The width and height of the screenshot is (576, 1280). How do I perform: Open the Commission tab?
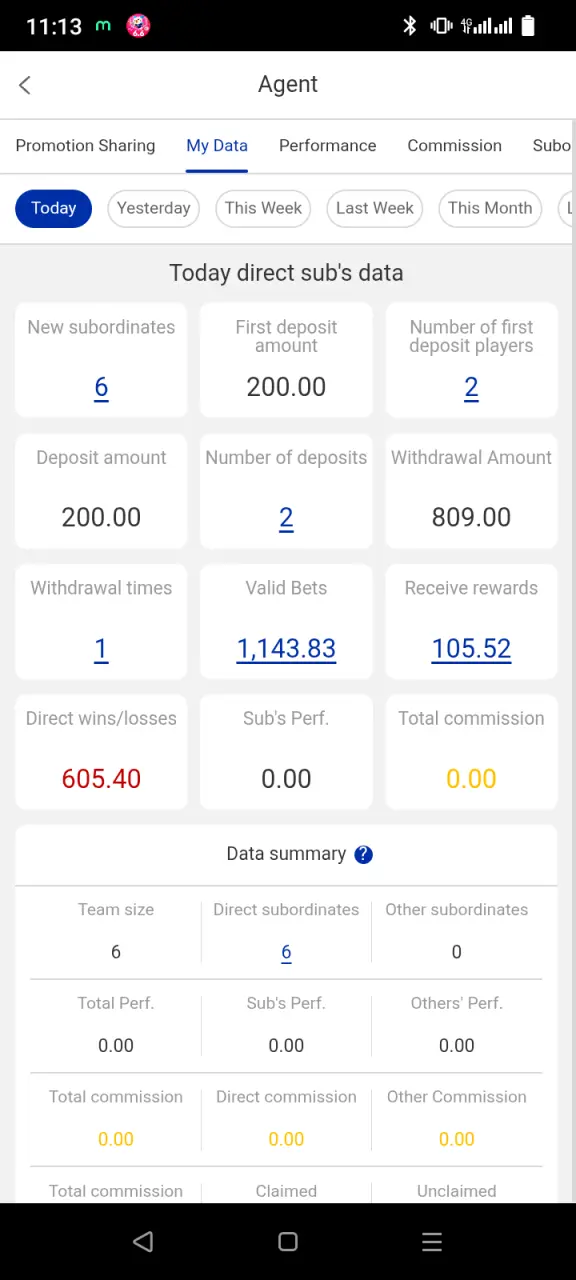[454, 146]
